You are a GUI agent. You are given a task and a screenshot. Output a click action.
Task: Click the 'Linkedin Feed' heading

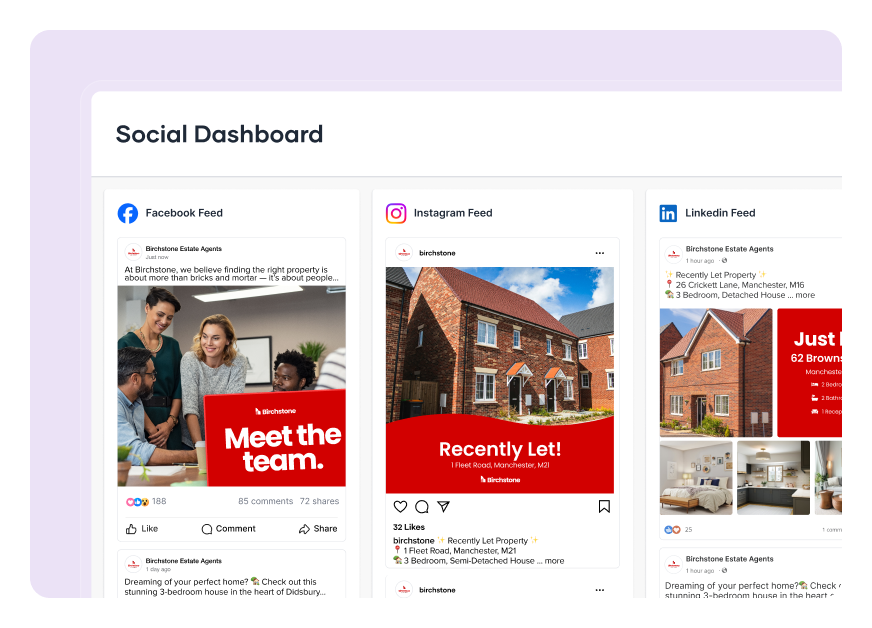click(x=720, y=213)
